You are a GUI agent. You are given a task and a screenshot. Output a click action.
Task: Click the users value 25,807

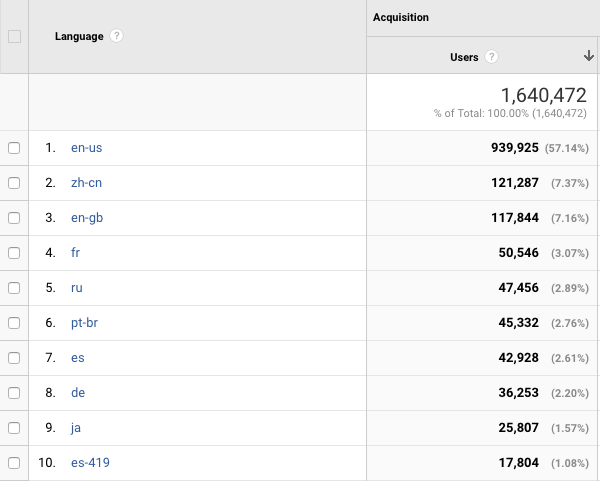pyautogui.click(x=518, y=428)
